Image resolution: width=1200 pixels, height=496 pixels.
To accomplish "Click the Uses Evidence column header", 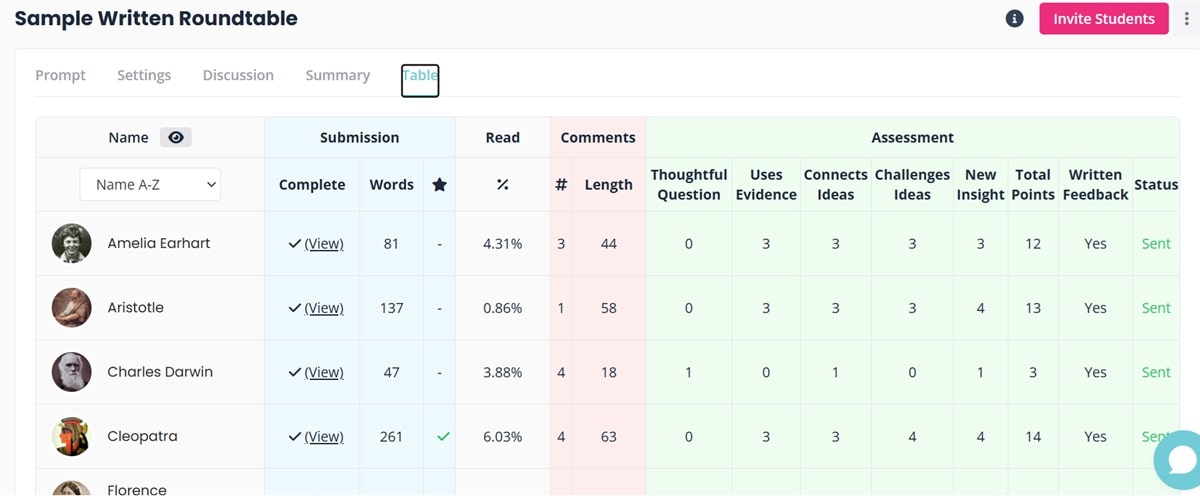I will pyautogui.click(x=766, y=184).
